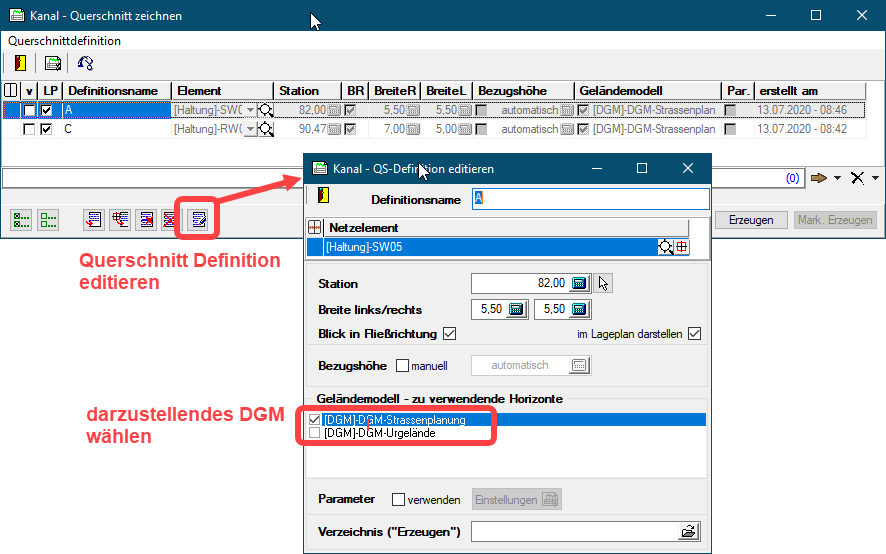Open the Element dropdown in row A
886x554 pixels.
(x=250, y=110)
